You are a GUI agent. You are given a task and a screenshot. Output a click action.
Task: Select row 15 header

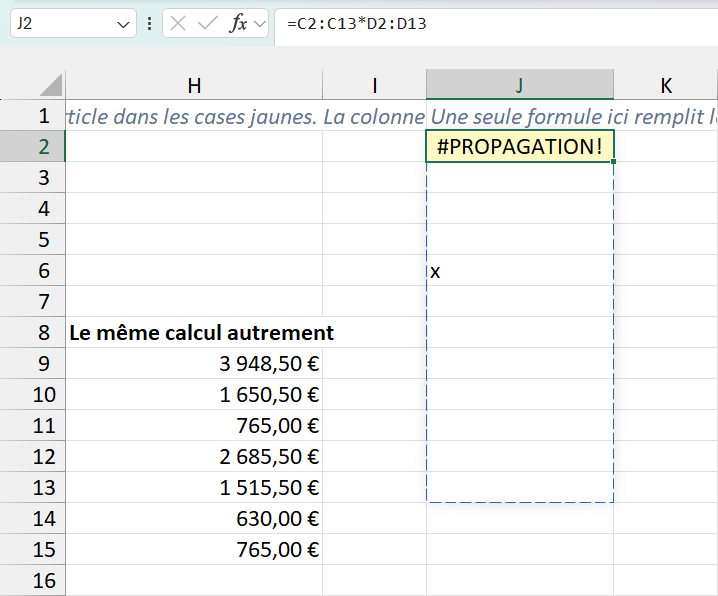tap(33, 549)
